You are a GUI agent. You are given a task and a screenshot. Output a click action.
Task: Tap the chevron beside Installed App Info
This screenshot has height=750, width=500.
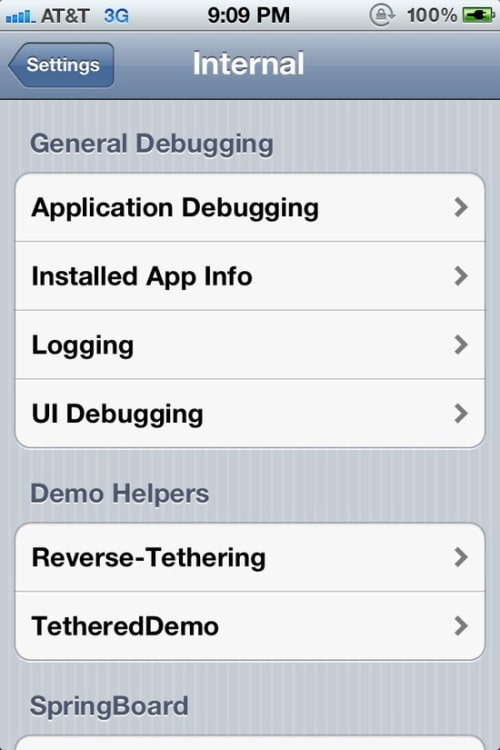coord(461,276)
